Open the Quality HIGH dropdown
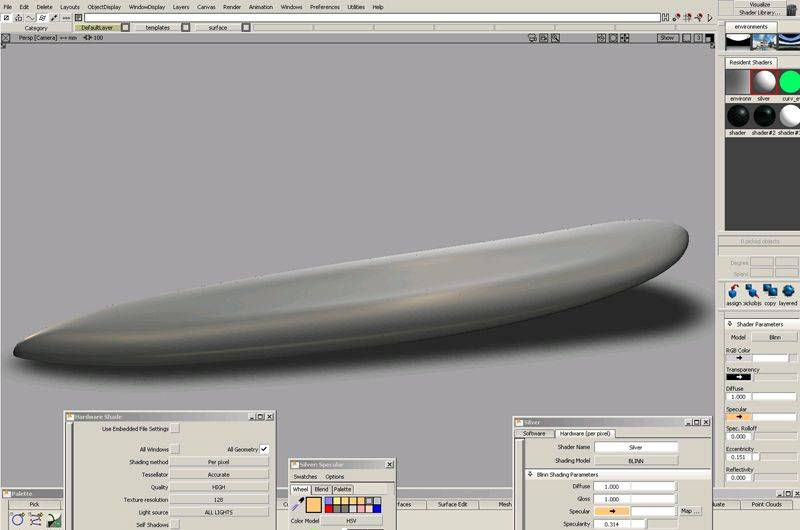 pyautogui.click(x=219, y=487)
